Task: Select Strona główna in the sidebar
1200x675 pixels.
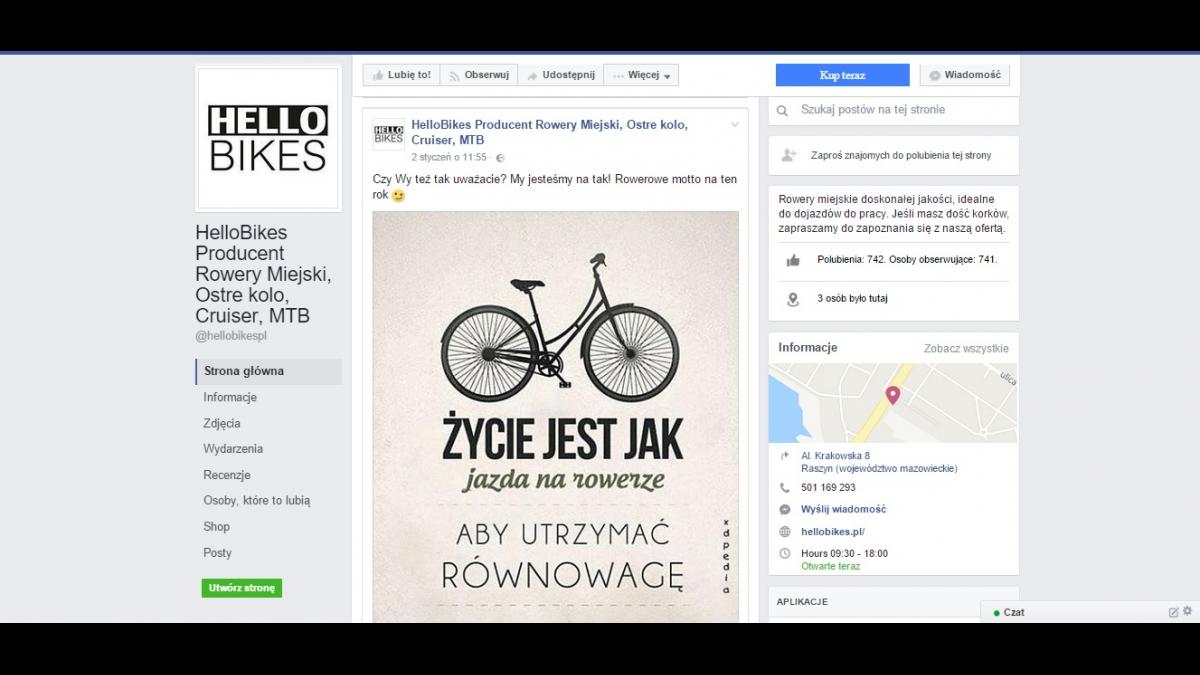Action: pyautogui.click(x=269, y=371)
